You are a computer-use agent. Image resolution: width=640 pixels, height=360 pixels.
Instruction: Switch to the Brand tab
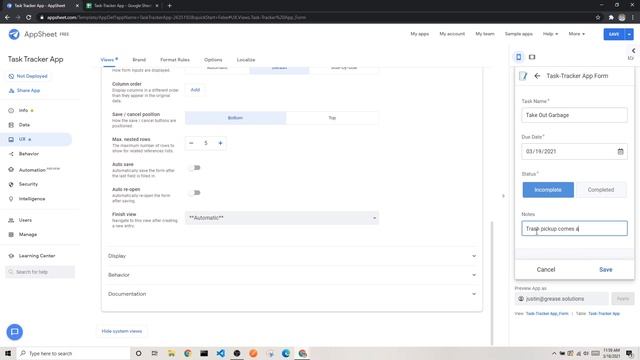[x=139, y=60]
